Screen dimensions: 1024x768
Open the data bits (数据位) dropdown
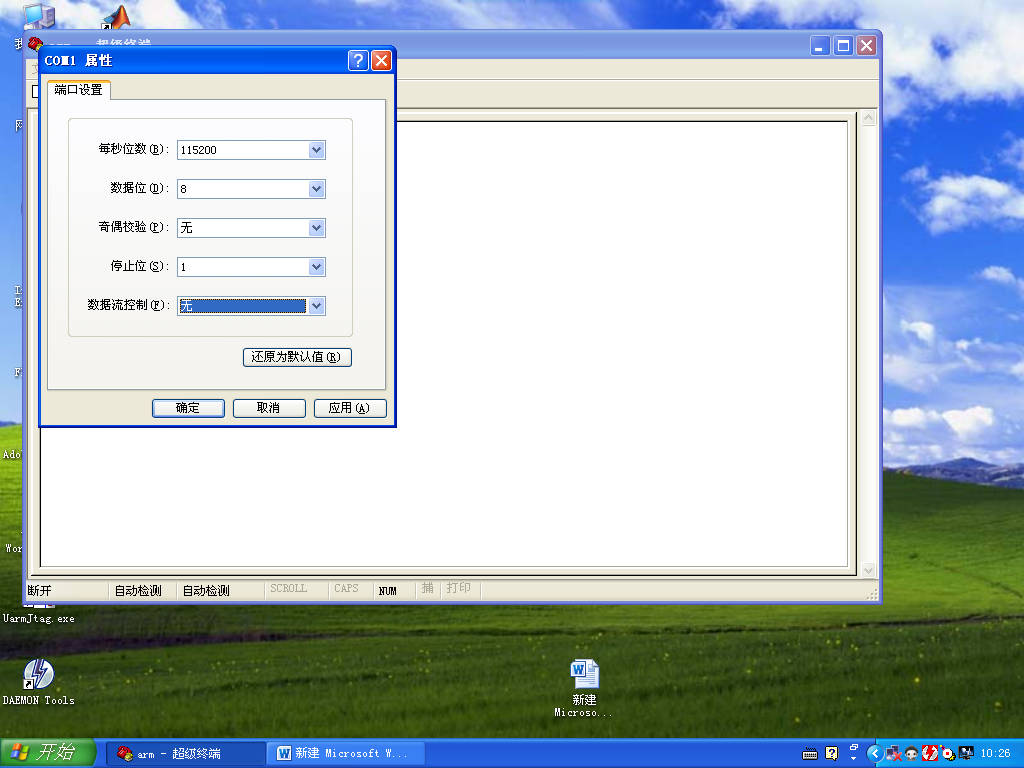(x=317, y=189)
